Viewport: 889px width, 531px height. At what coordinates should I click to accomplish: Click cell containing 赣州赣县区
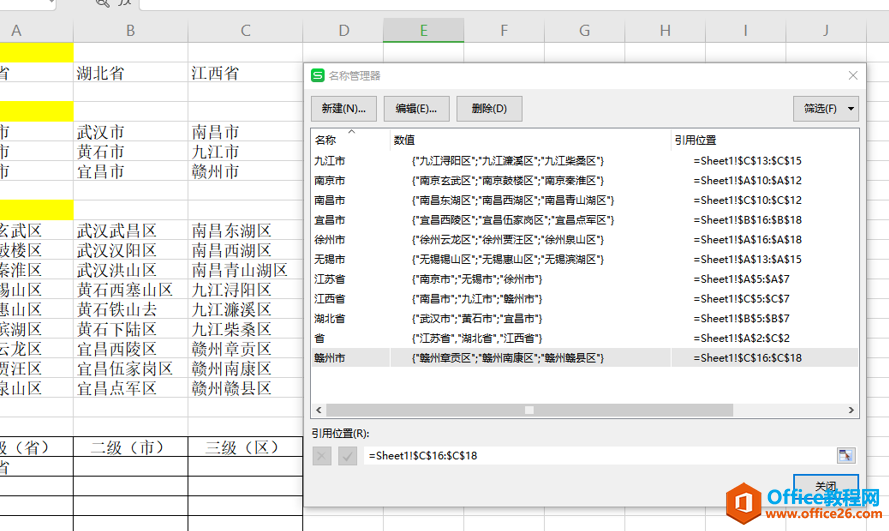245,388
